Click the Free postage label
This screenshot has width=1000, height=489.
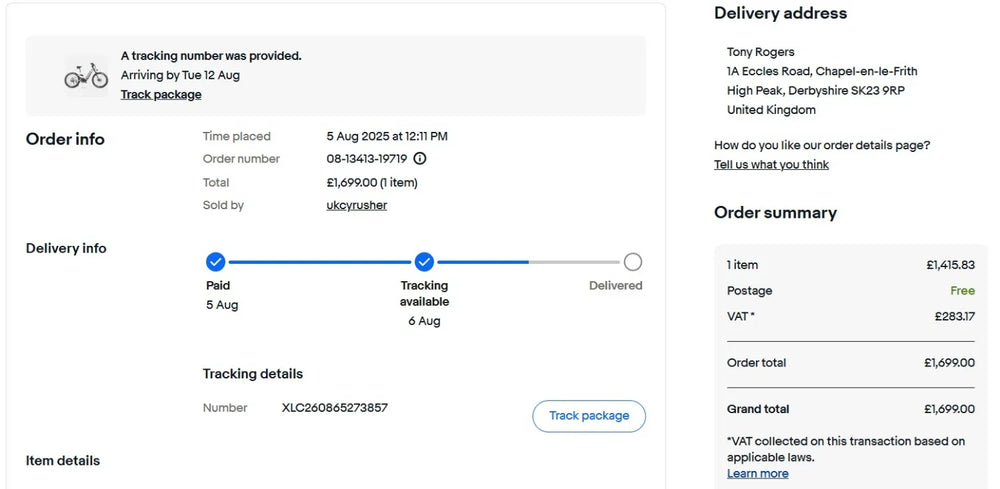962,291
